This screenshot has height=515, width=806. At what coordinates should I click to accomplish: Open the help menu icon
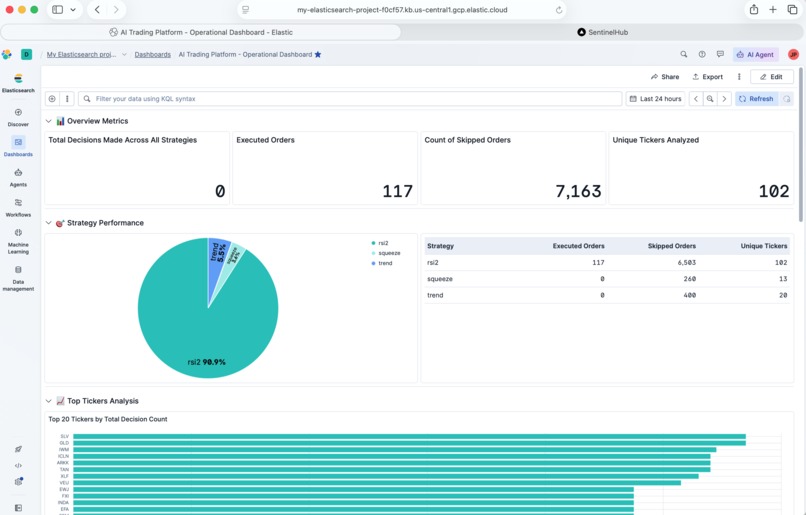(x=702, y=54)
